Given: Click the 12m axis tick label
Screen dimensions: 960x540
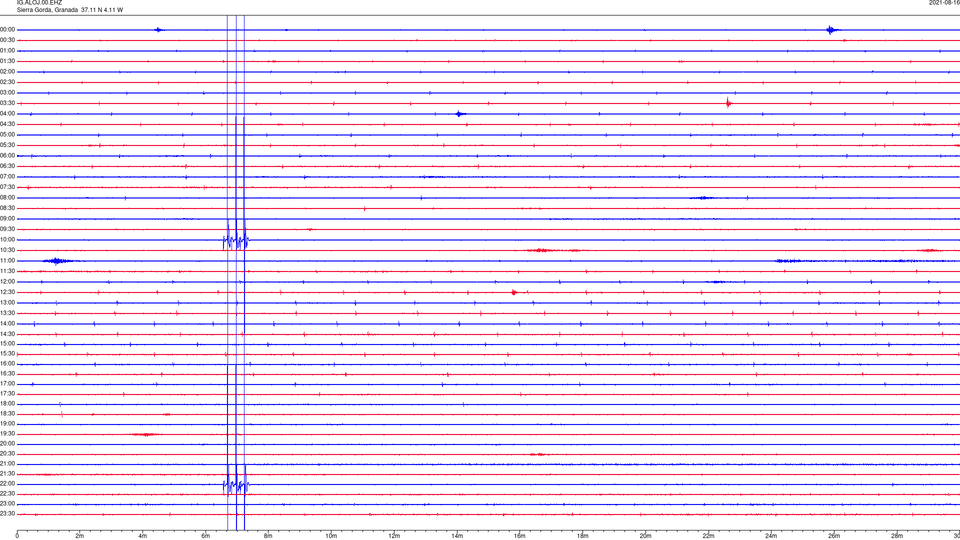Looking at the screenshot, I should [394, 536].
